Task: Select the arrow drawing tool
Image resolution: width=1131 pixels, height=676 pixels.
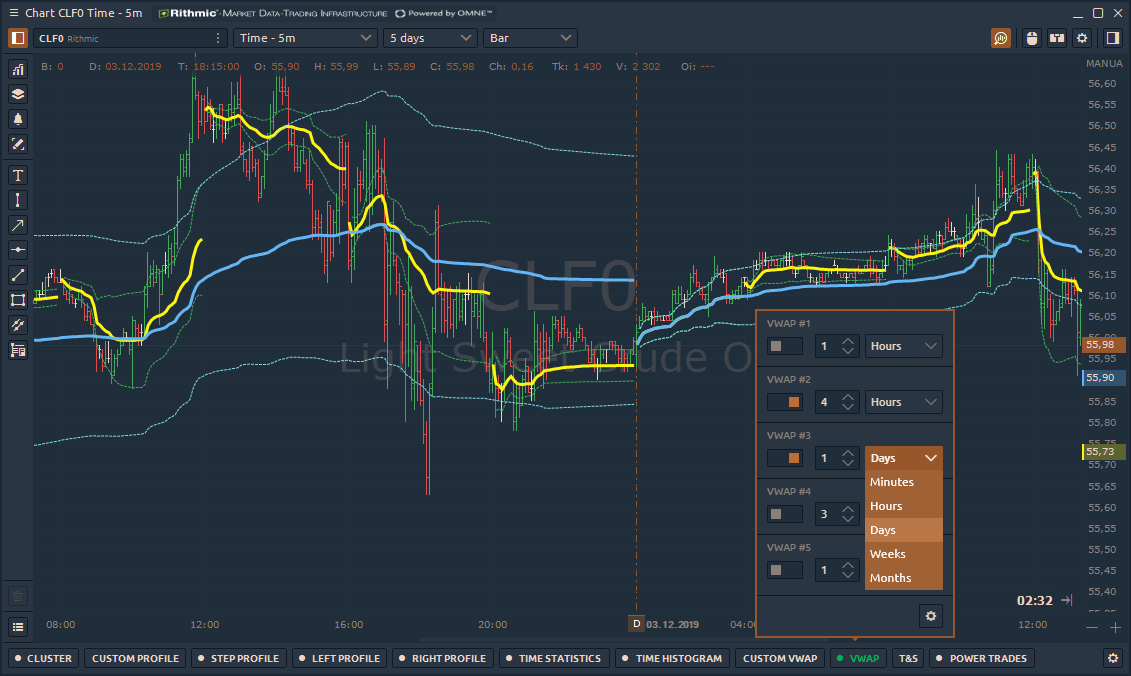Action: click(18, 225)
